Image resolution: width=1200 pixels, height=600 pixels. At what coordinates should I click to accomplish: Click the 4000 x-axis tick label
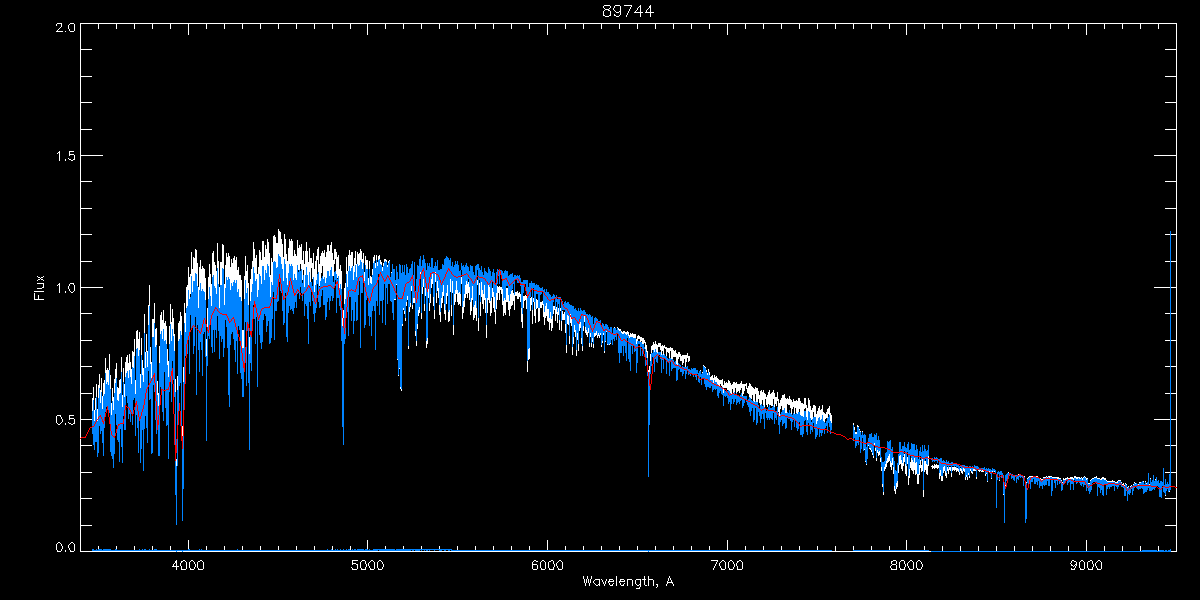(x=188, y=565)
